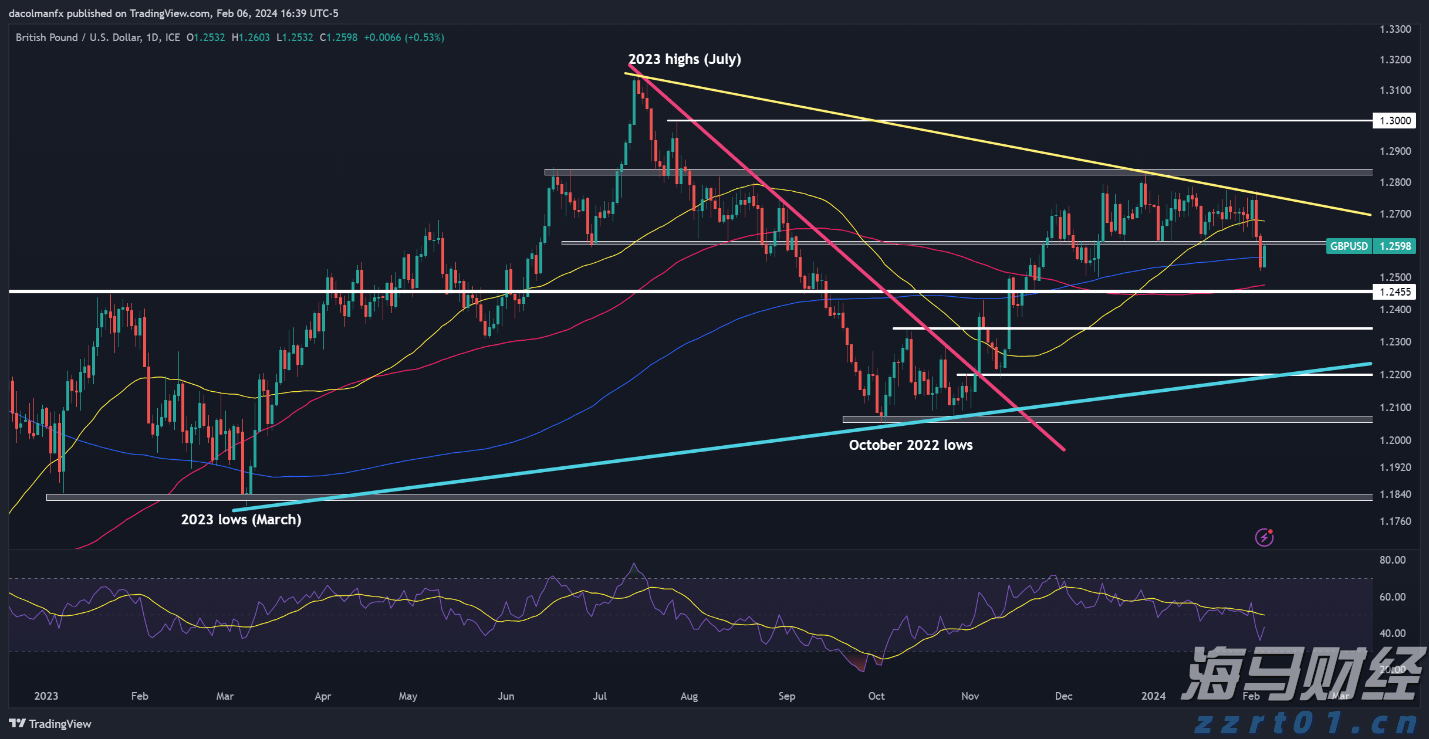Screen dimensions: 1429x739
Task: Click the 1.2455 horizontal level price tag
Action: click(x=1398, y=292)
